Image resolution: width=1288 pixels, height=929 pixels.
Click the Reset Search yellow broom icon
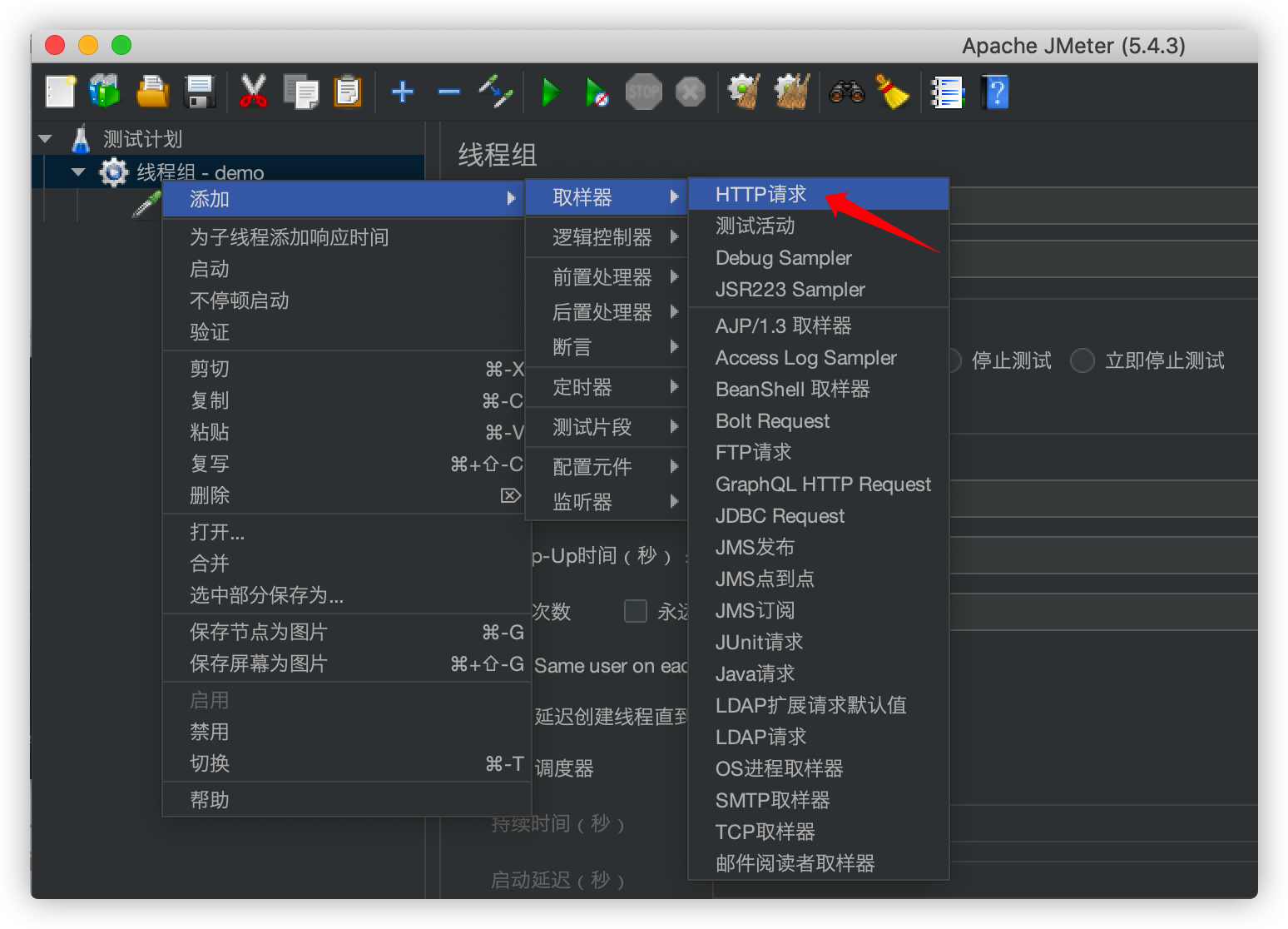pyautogui.click(x=893, y=92)
